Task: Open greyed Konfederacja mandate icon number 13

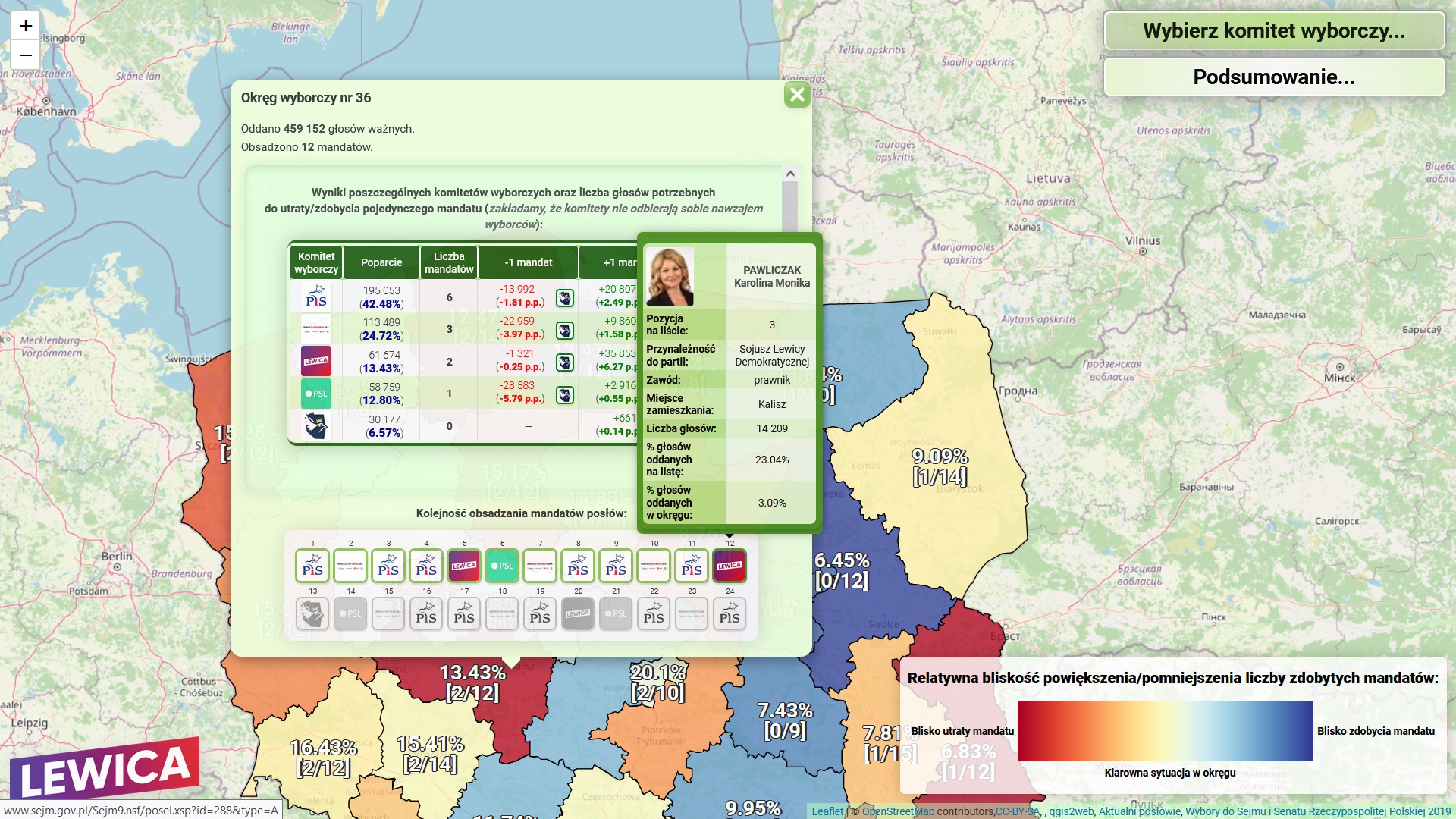Action: pyautogui.click(x=312, y=613)
